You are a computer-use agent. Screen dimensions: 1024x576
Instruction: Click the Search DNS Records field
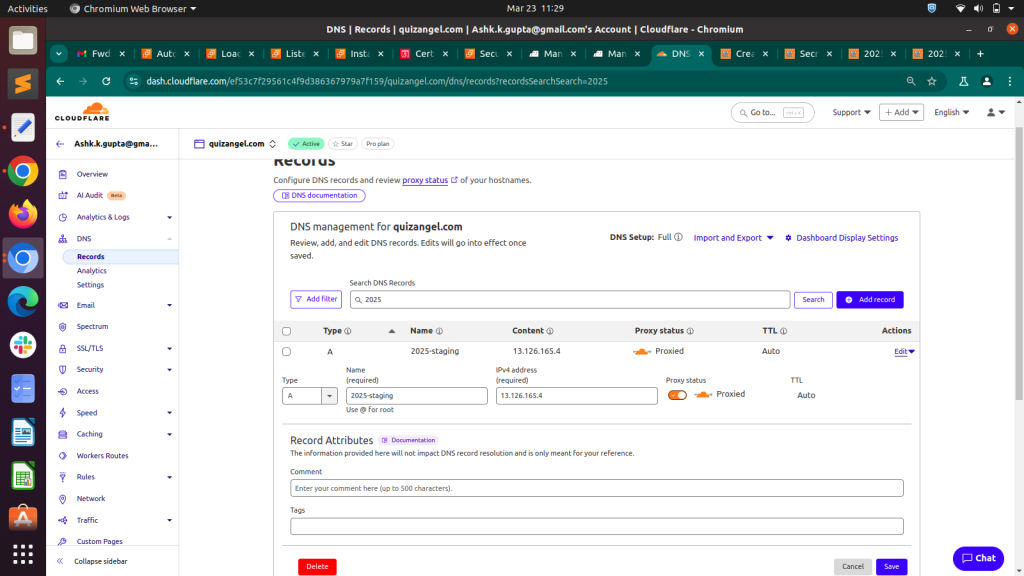pyautogui.click(x=570, y=300)
